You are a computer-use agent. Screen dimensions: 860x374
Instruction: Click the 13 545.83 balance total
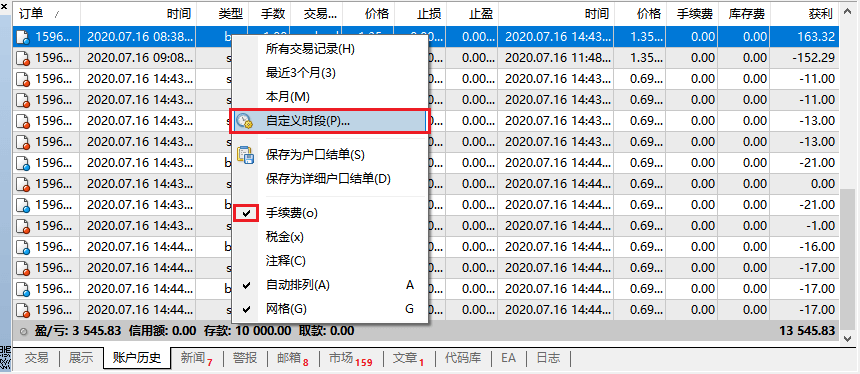click(807, 331)
